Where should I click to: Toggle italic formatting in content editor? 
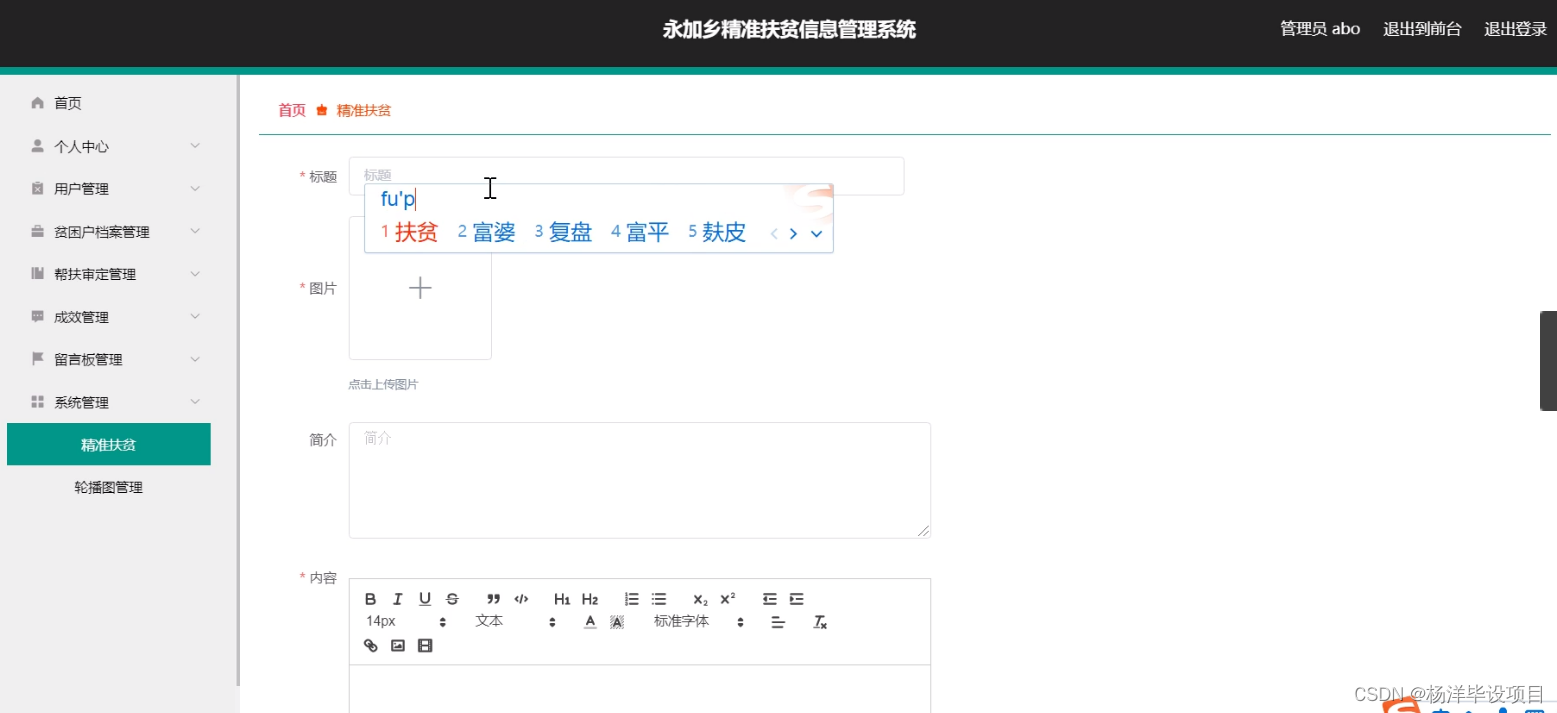[398, 599]
